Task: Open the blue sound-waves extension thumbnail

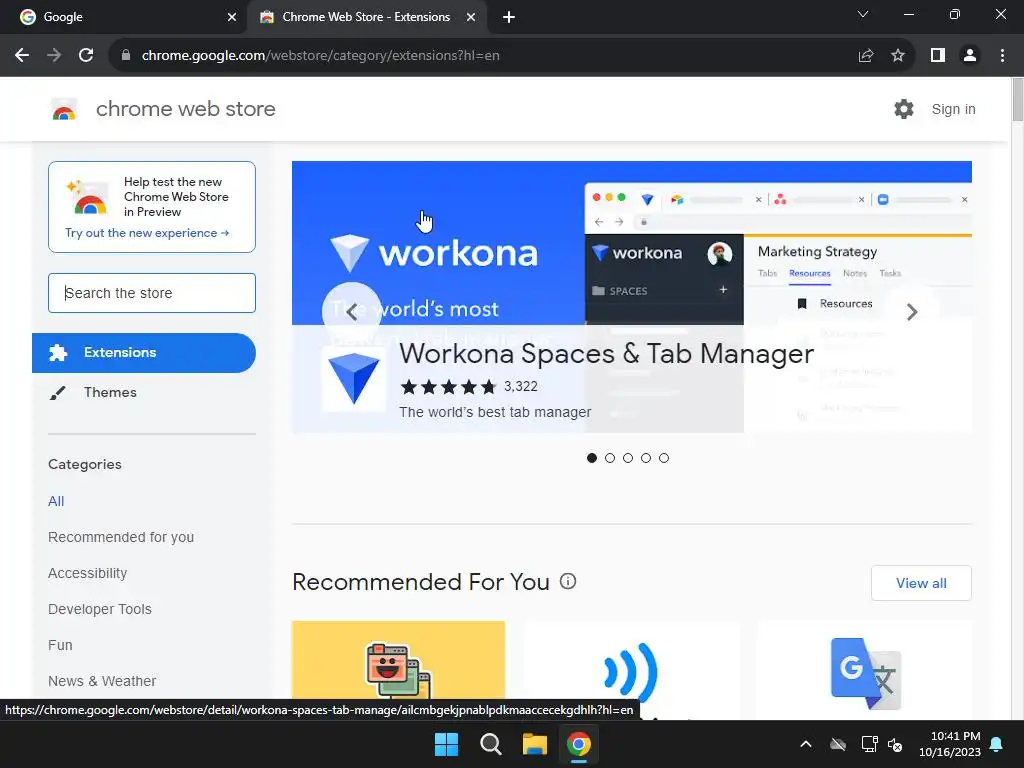Action: click(631, 669)
